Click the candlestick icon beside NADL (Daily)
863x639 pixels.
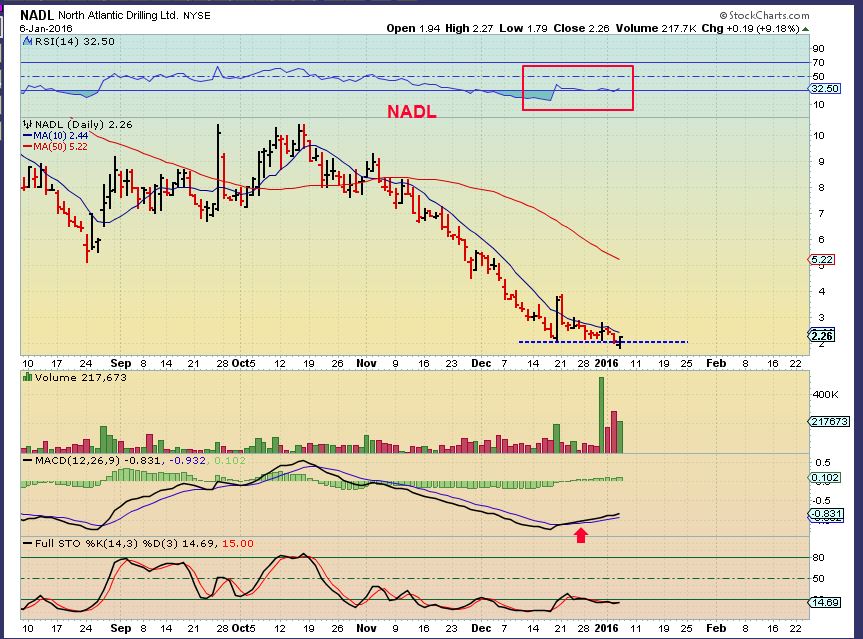click(28, 124)
